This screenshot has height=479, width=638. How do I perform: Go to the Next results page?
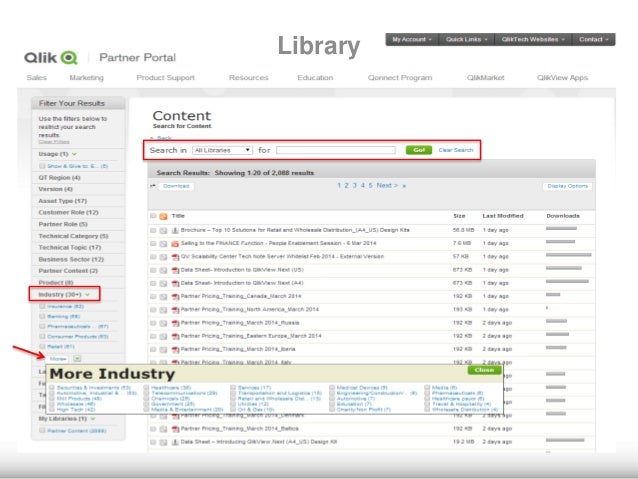click(387, 186)
